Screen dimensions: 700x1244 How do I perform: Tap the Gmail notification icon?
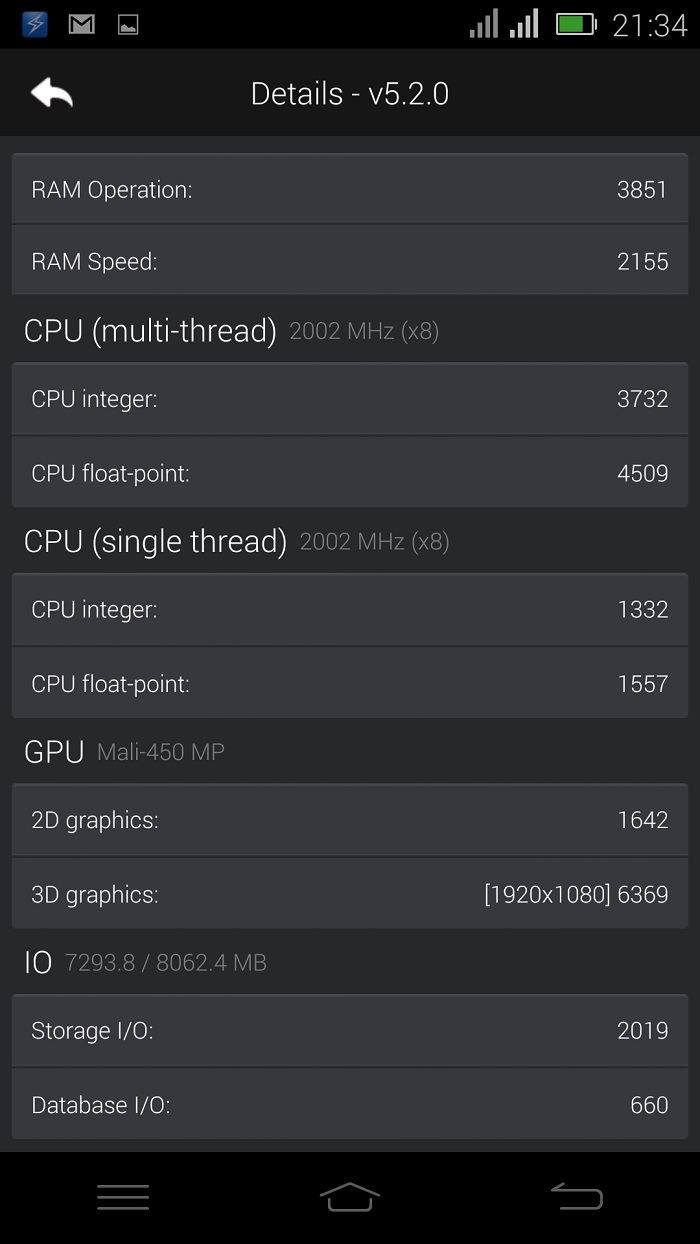(x=82, y=24)
